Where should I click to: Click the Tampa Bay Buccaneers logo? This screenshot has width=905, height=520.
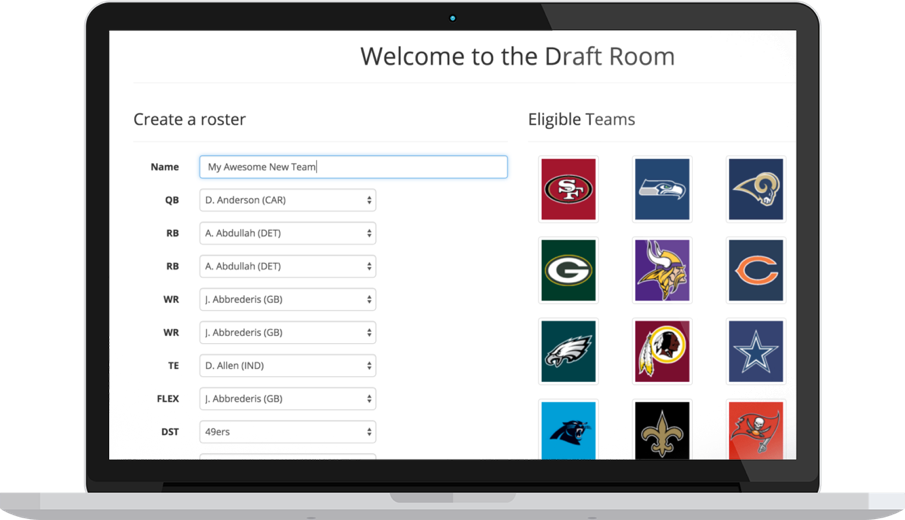pos(755,430)
